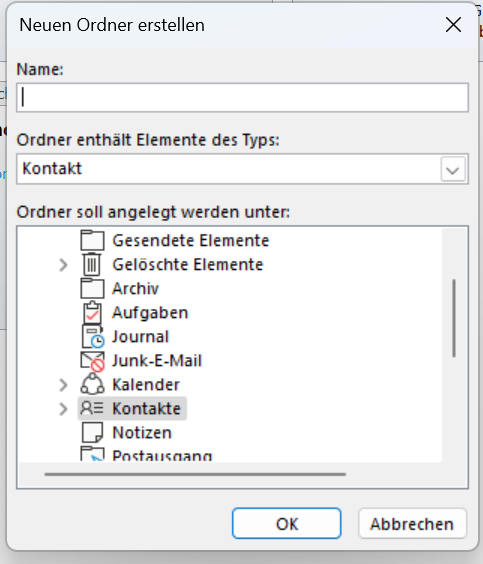The image size is (483, 564).
Task: Select the highlighted Kontakte folder label
Action: point(146,409)
